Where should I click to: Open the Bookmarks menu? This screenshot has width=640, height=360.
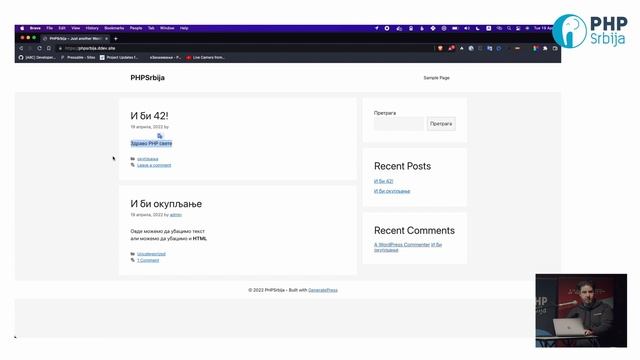[x=114, y=28]
